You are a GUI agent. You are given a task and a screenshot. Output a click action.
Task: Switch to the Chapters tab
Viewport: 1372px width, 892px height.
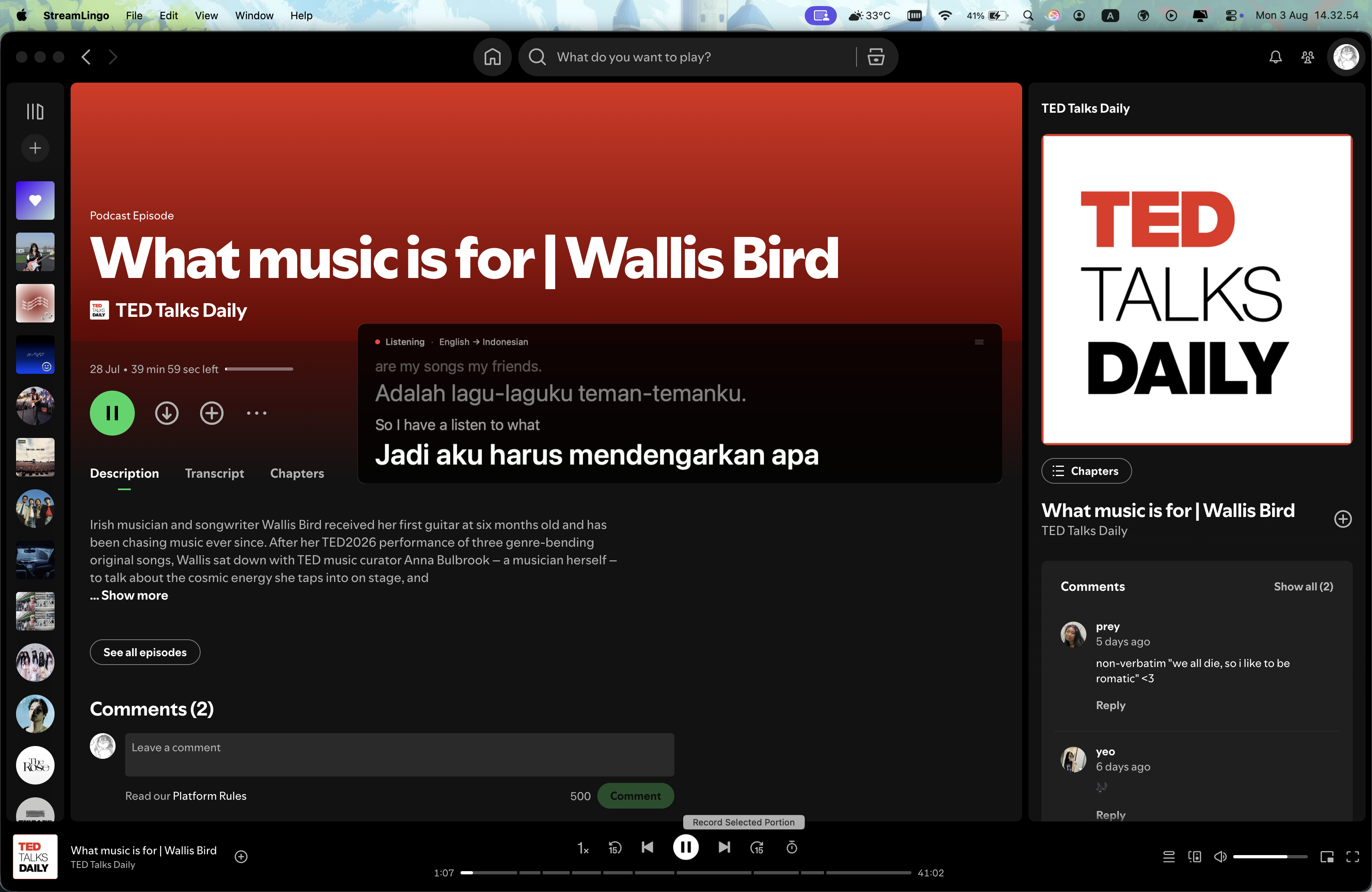click(297, 473)
